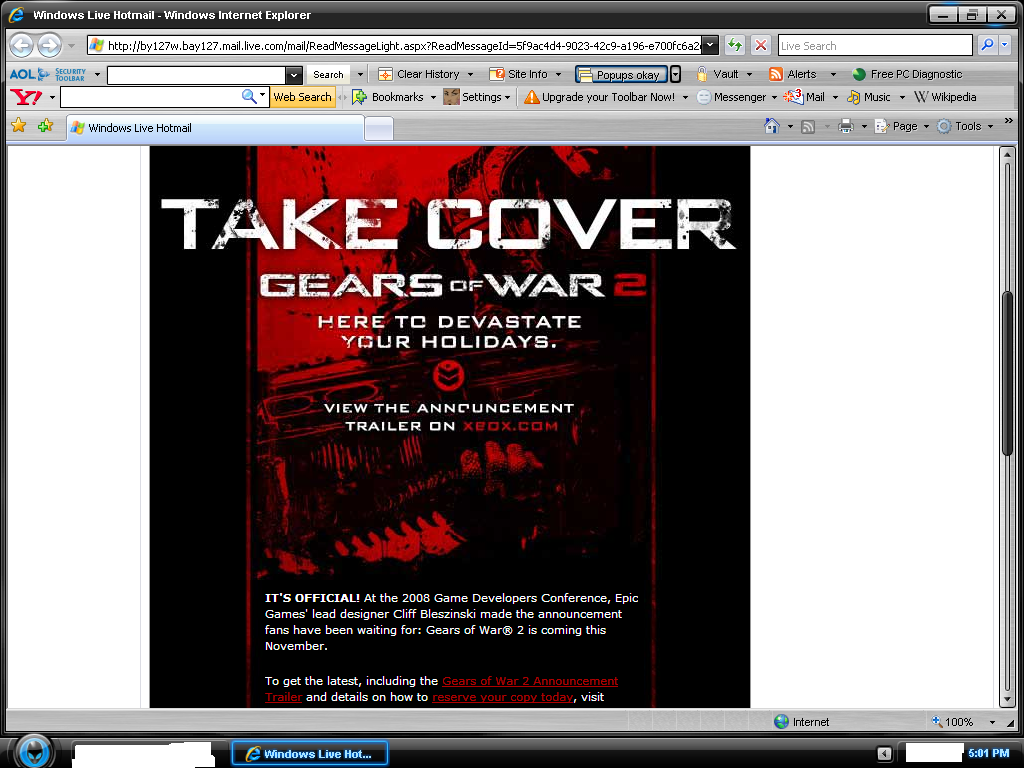The width and height of the screenshot is (1024, 768).
Task: Open the recent pages dropdown next to Forward
Action: click(72, 46)
